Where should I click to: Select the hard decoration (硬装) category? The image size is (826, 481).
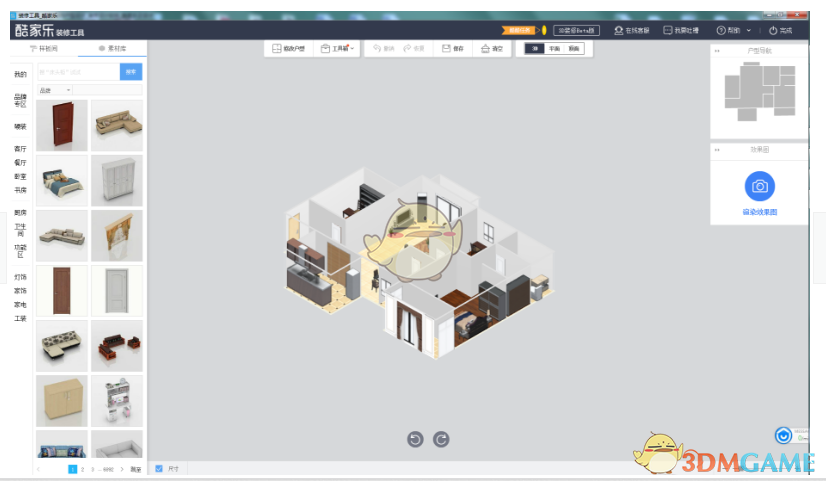point(20,126)
